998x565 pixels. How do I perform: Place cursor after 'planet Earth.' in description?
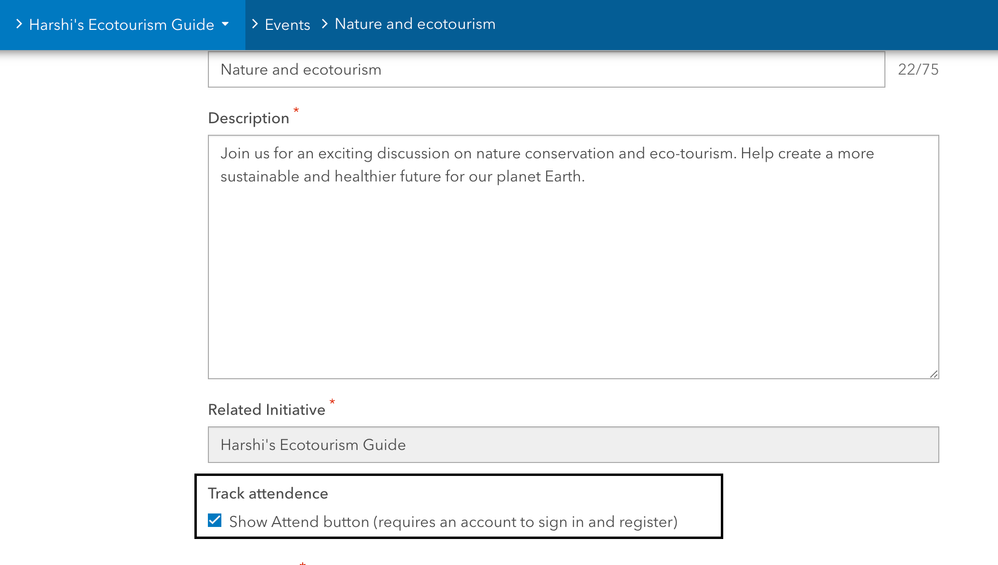click(585, 177)
